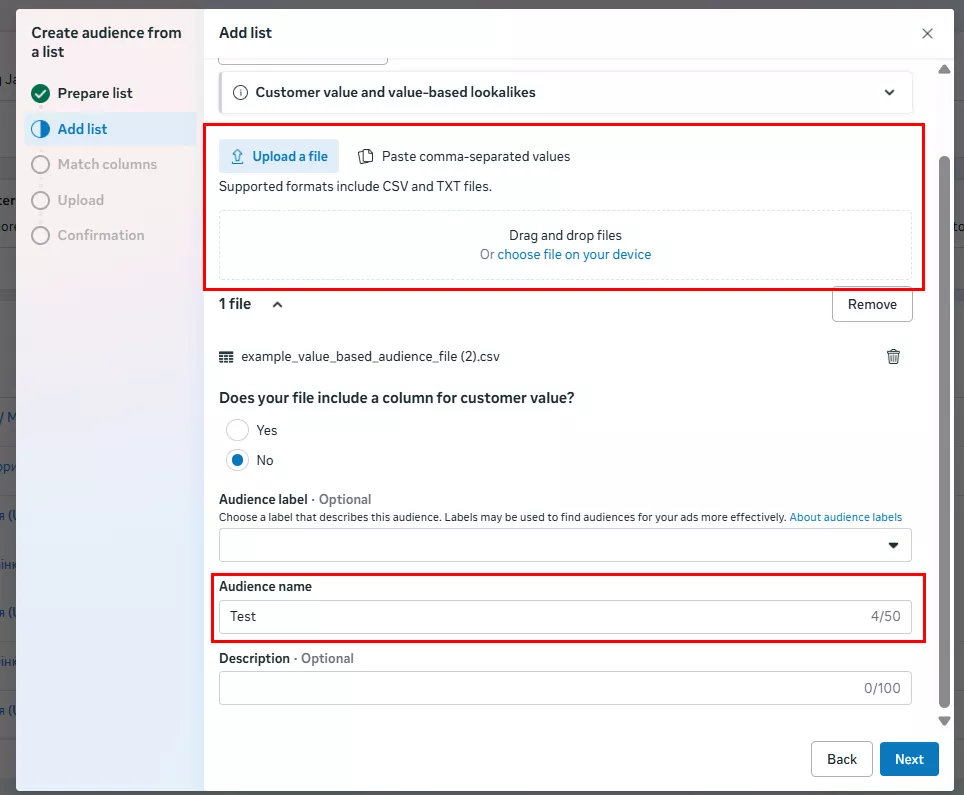Click the Confirmation step circle icon
Image resolution: width=964 pixels, height=795 pixels.
coord(40,235)
